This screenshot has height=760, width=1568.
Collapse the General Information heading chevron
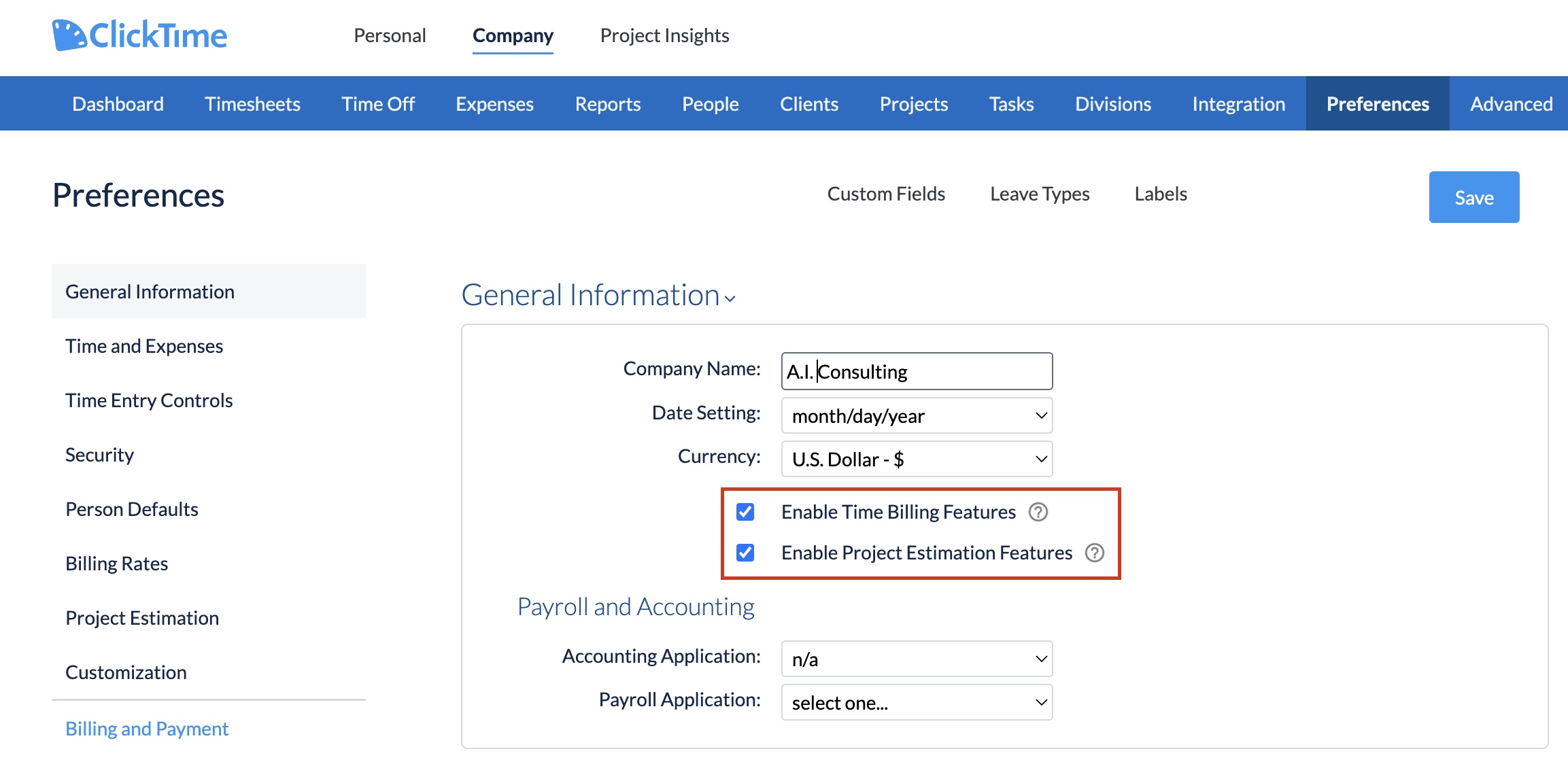click(x=730, y=298)
